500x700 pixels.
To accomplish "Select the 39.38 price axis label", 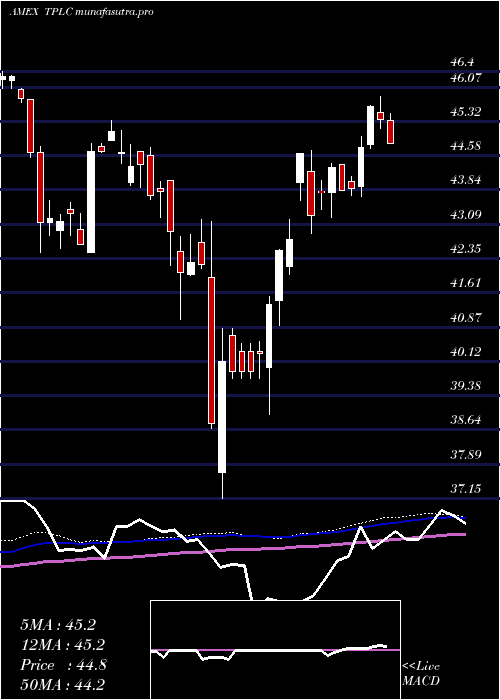I will 466,385.
